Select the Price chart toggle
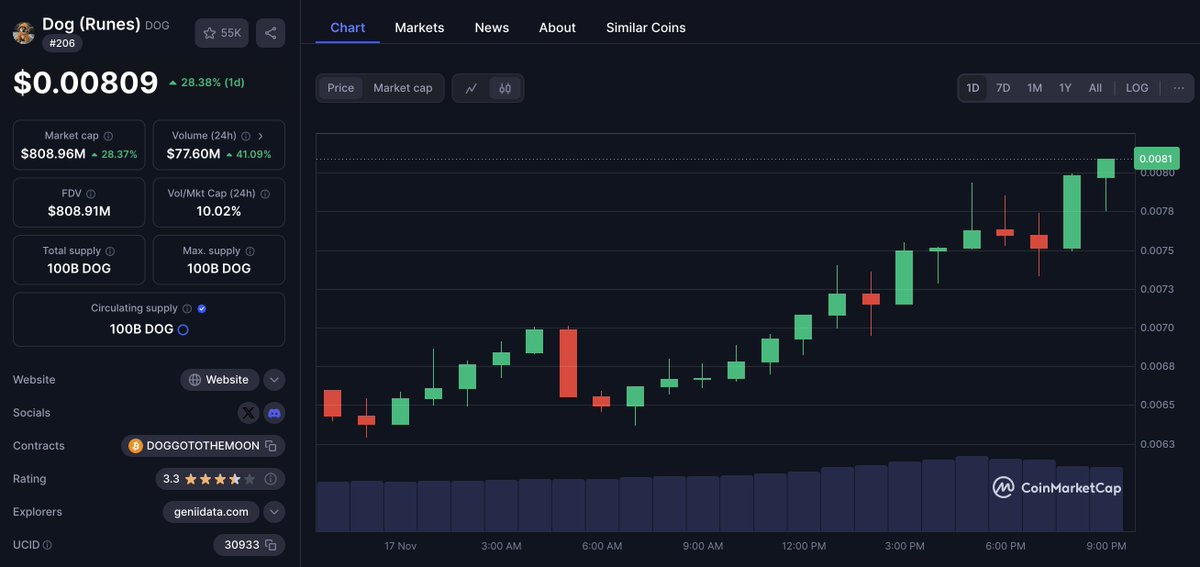The width and height of the screenshot is (1200, 567). [x=341, y=88]
